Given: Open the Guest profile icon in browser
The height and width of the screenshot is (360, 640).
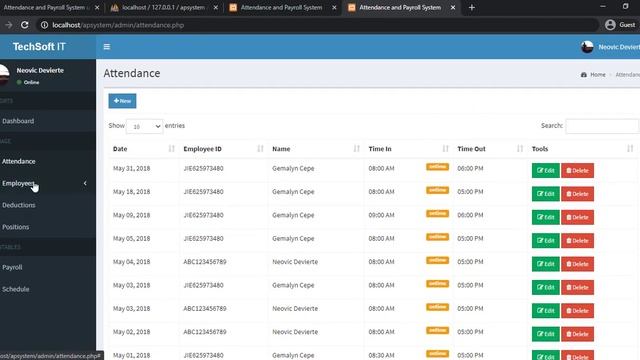Looking at the screenshot, I should [x=610, y=25].
